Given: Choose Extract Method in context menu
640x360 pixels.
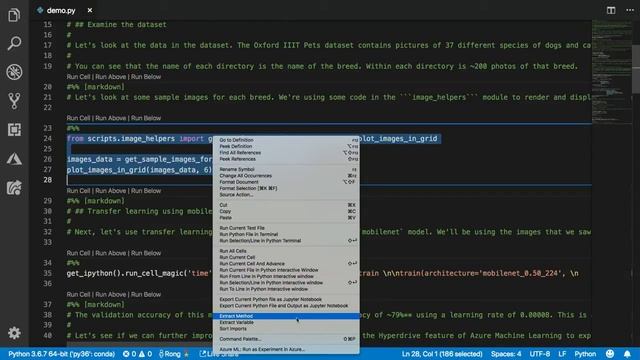Looking at the screenshot, I should click(286, 316).
